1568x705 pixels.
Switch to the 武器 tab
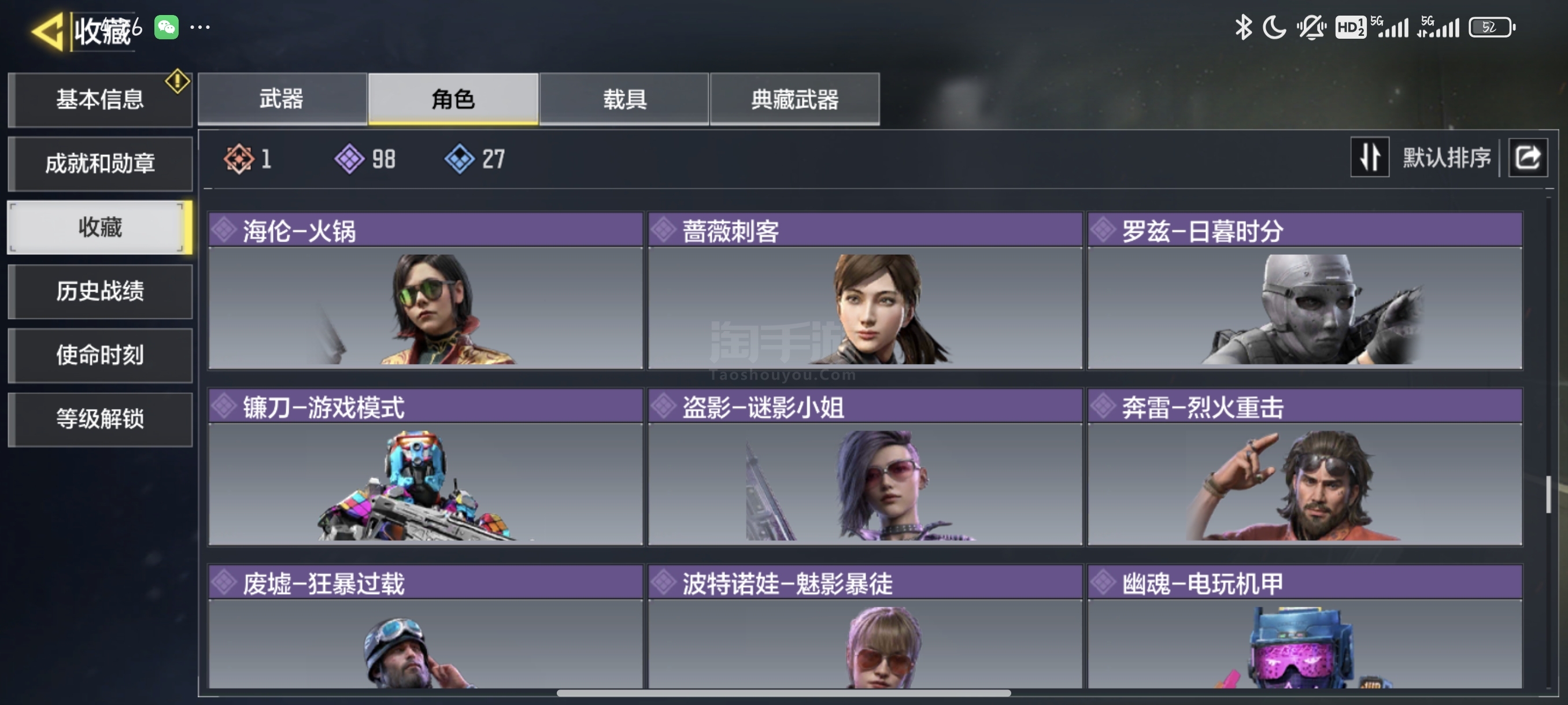(x=282, y=99)
